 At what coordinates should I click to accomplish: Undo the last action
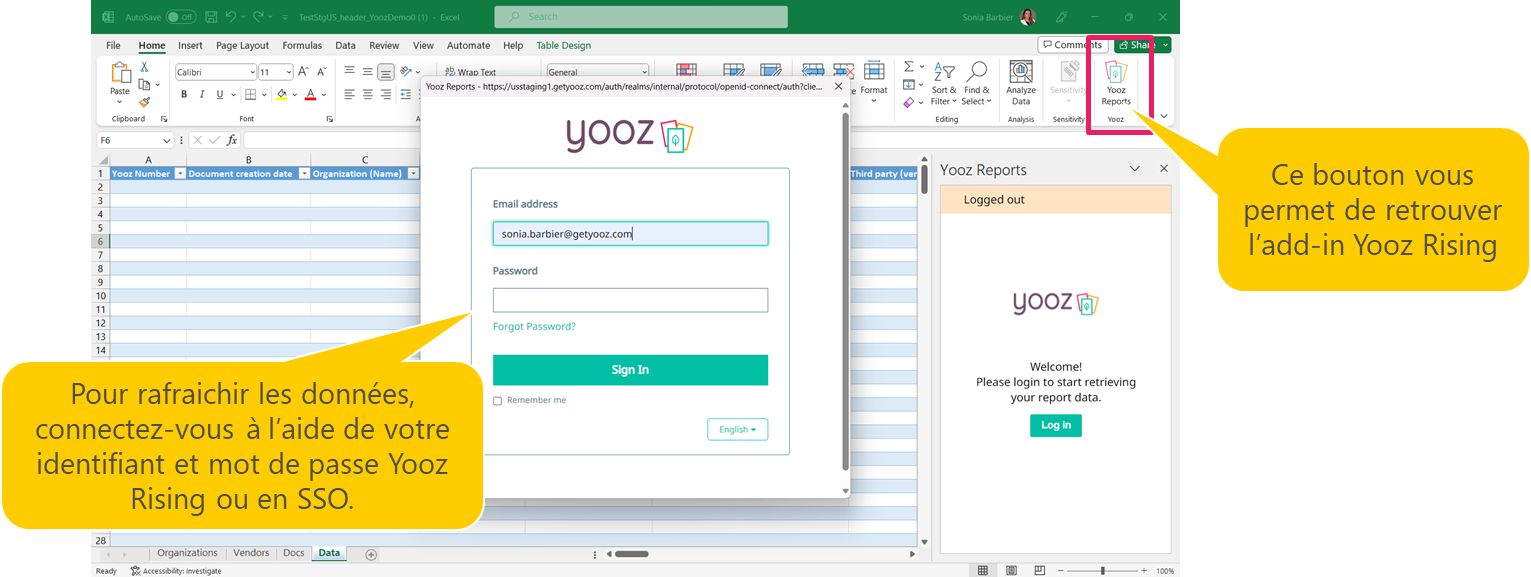coord(231,17)
